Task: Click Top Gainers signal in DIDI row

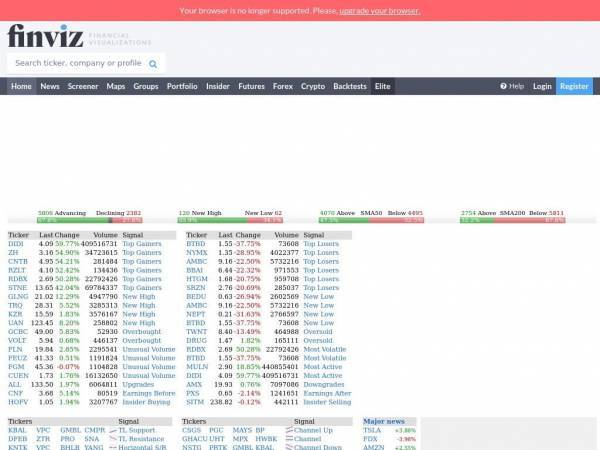Action: (142, 244)
